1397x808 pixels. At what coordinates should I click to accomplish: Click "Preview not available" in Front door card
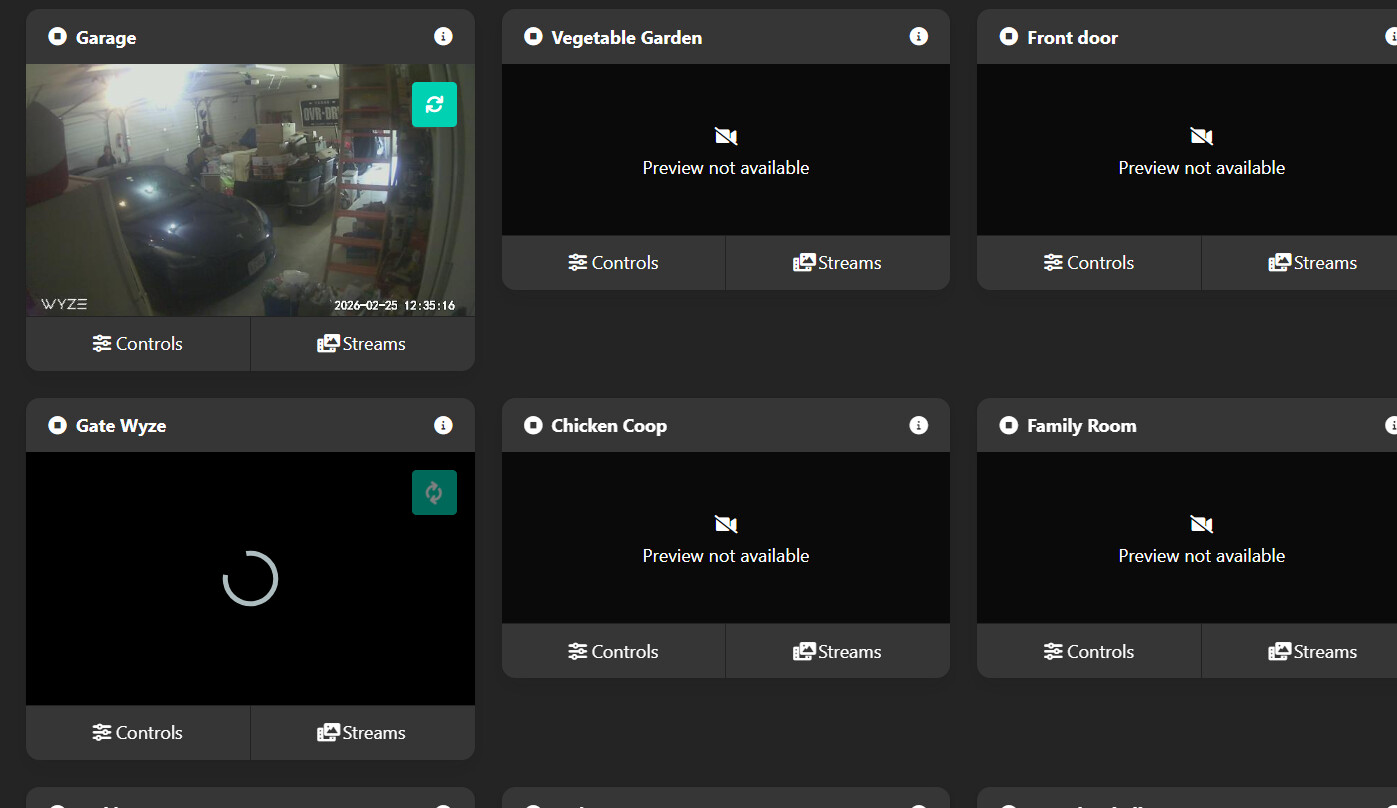(1202, 167)
